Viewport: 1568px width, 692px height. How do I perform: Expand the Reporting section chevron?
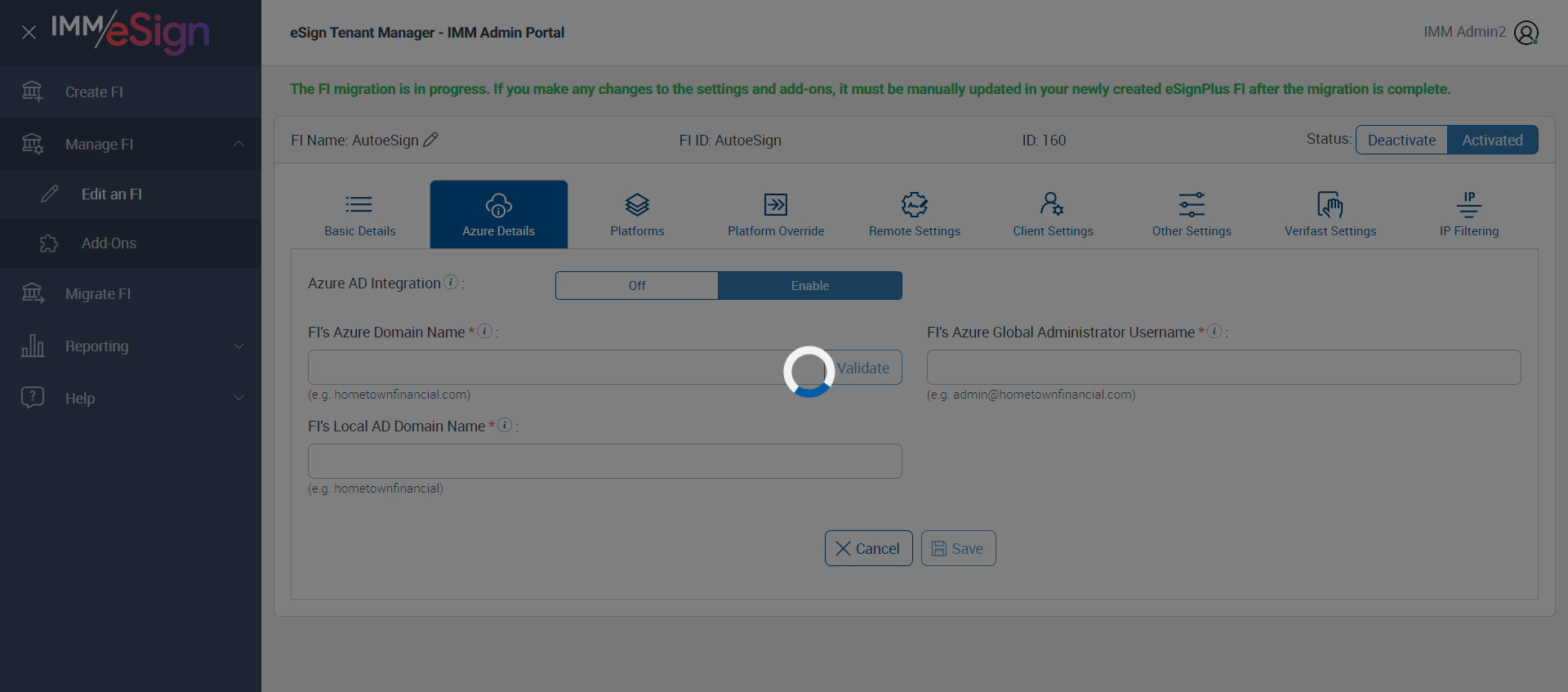pyautogui.click(x=238, y=346)
